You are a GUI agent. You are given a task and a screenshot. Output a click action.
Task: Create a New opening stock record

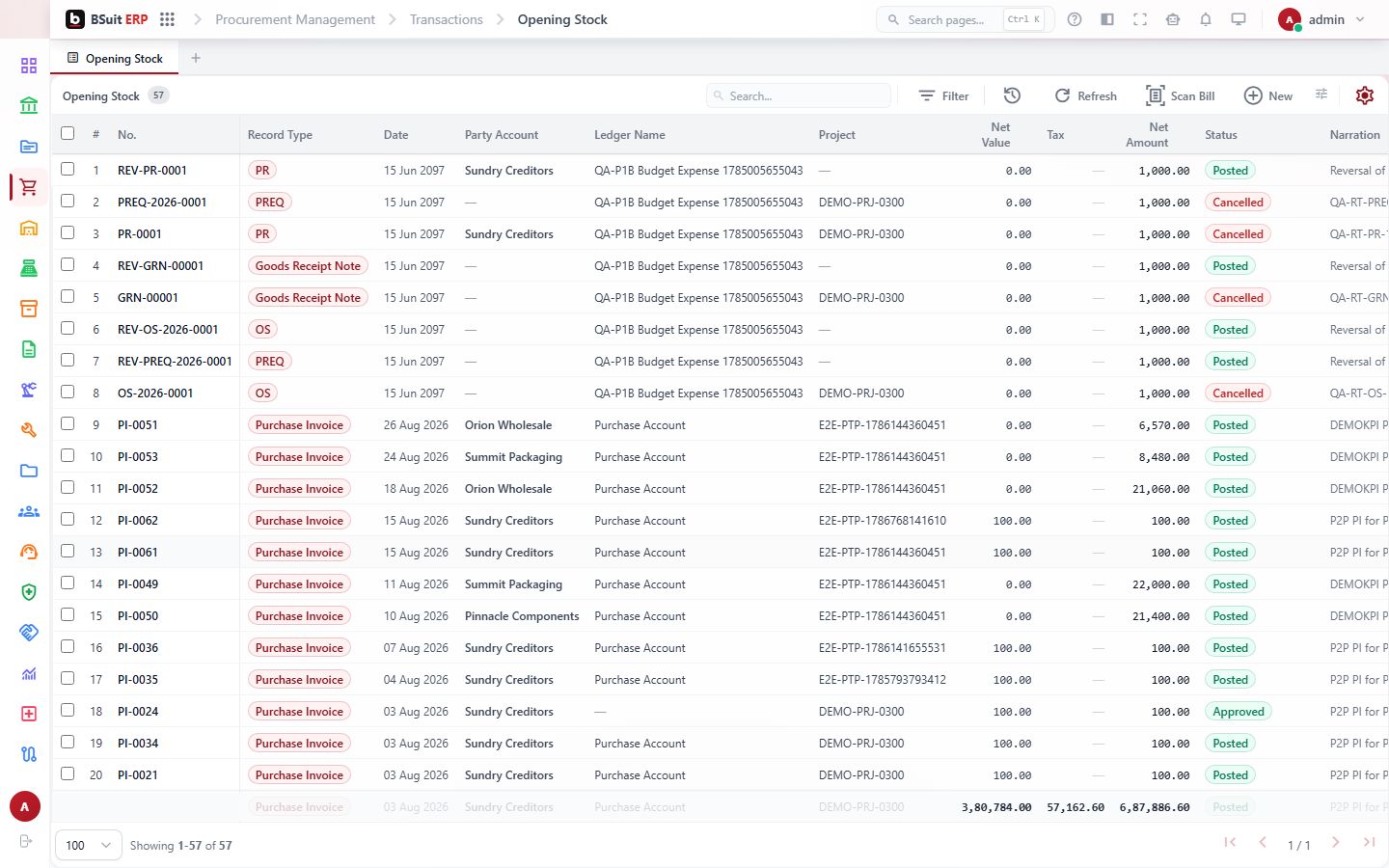tap(1268, 95)
